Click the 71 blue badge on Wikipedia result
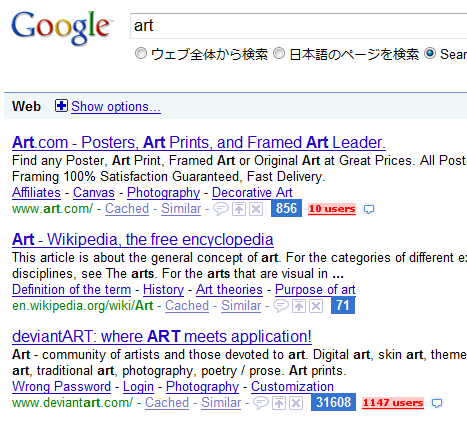The image size is (467, 423). point(343,305)
